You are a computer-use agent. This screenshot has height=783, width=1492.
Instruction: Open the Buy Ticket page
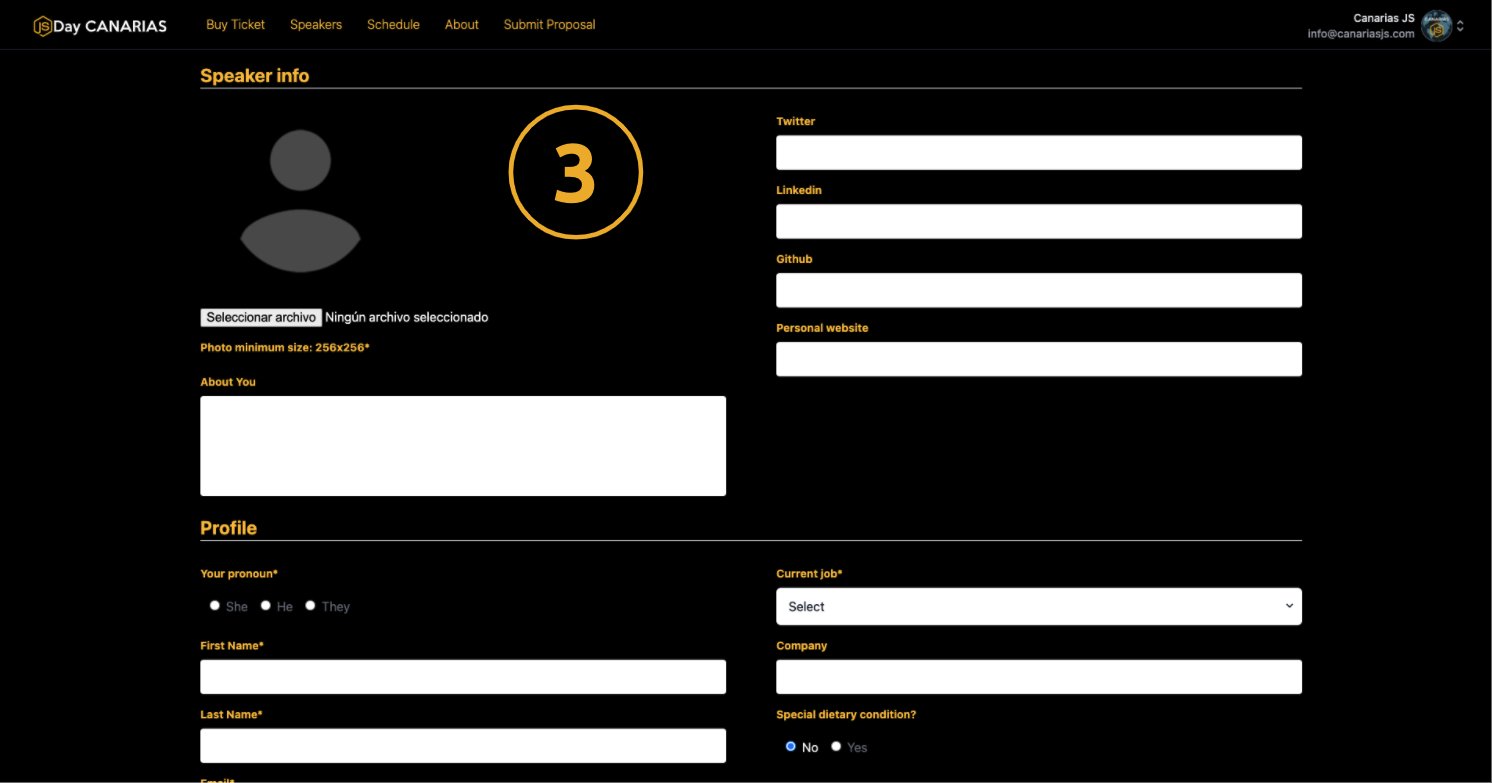[x=235, y=25]
